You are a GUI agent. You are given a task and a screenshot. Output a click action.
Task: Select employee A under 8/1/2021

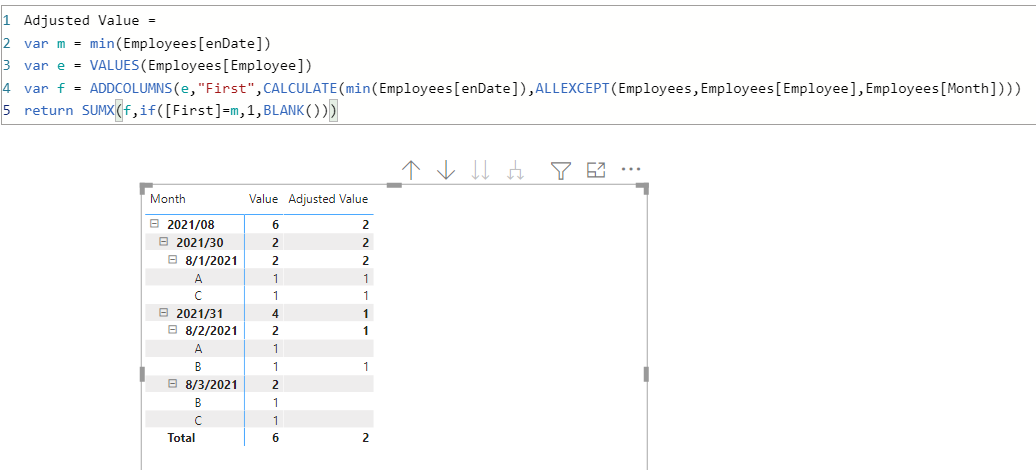[x=198, y=278]
